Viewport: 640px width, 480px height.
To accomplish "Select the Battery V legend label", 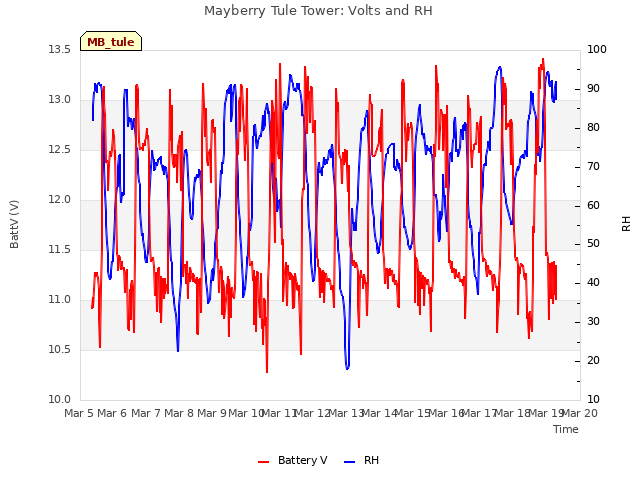I will coord(302,460).
